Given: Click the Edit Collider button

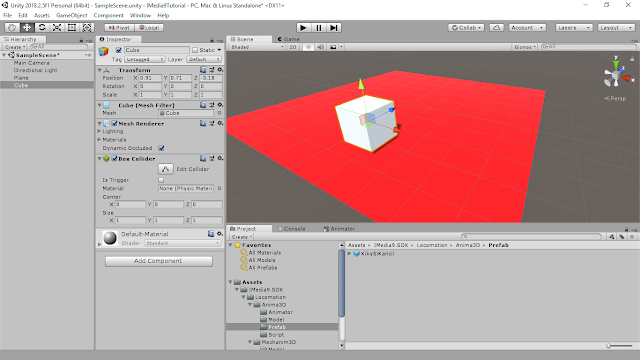Looking at the screenshot, I should pyautogui.click(x=165, y=169).
